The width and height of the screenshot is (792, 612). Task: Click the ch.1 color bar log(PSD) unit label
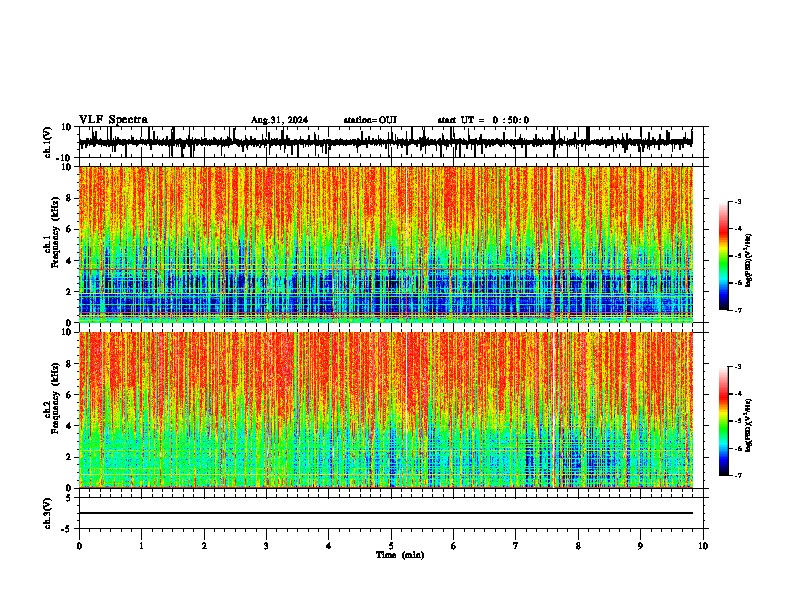[x=749, y=260]
